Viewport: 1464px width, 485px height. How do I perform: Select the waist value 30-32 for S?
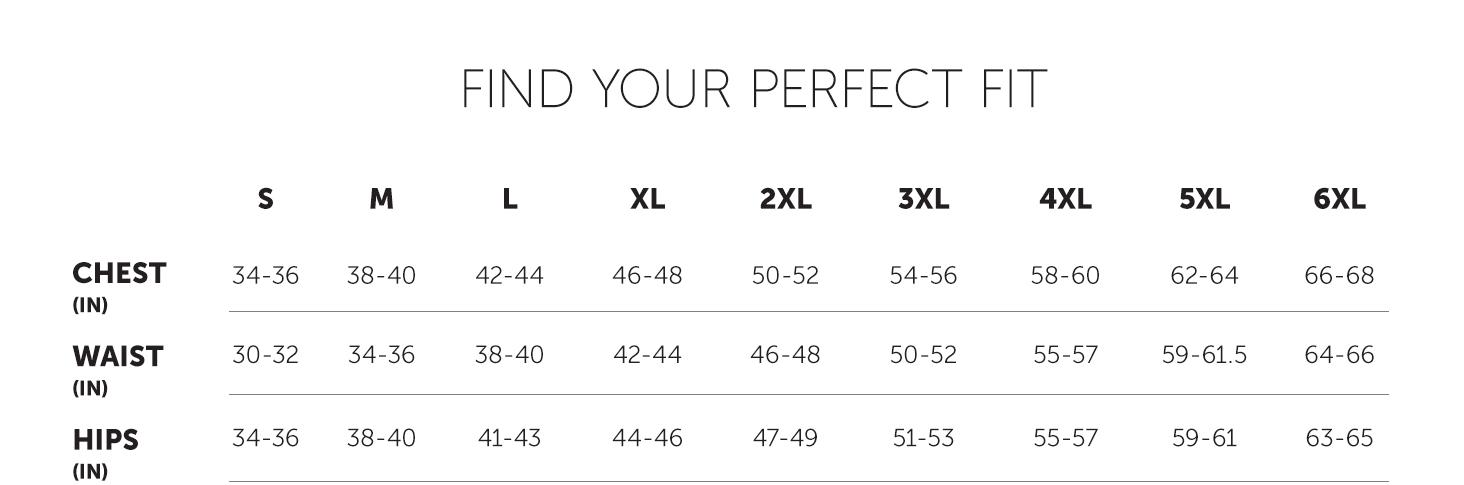click(265, 355)
